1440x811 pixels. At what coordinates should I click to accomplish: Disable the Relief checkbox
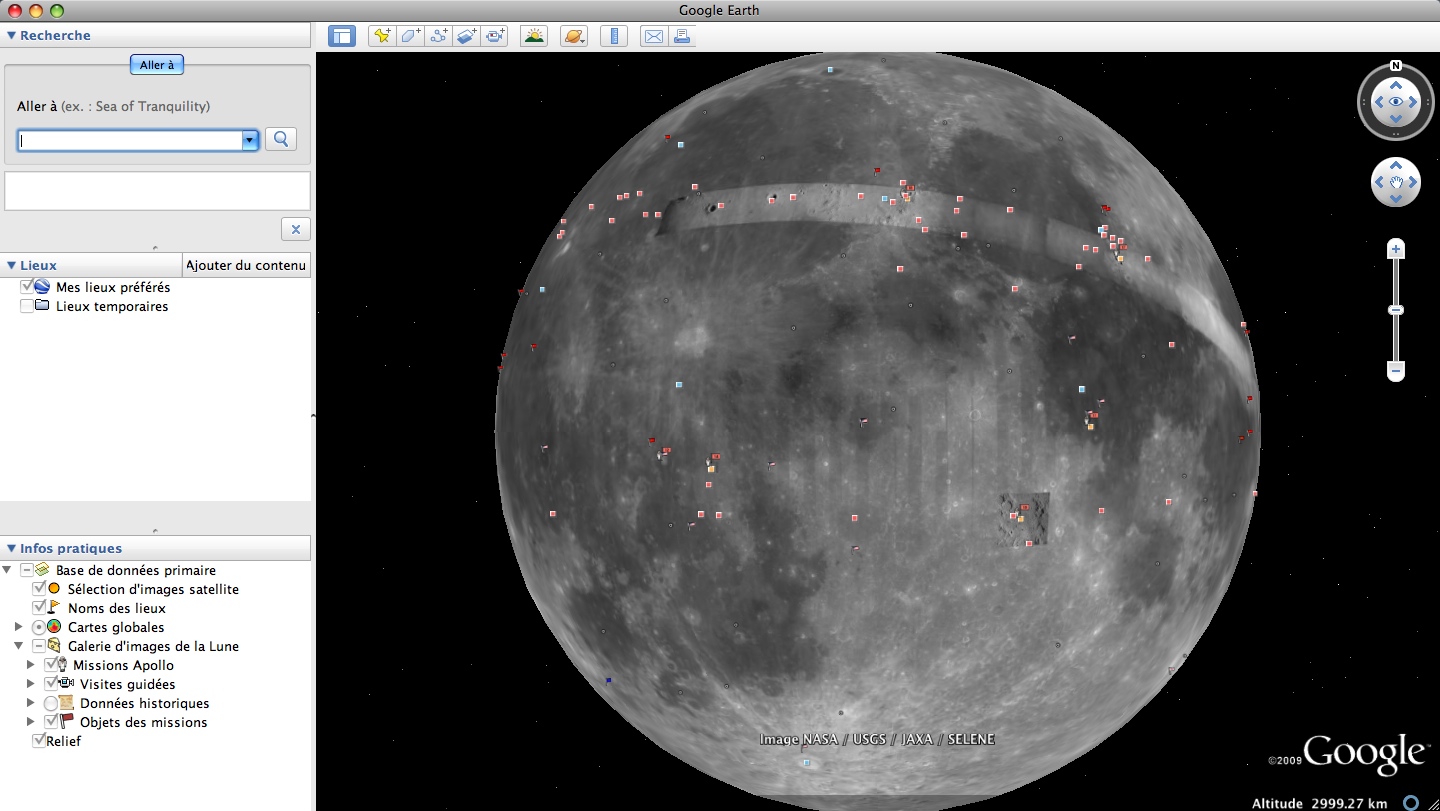point(39,741)
